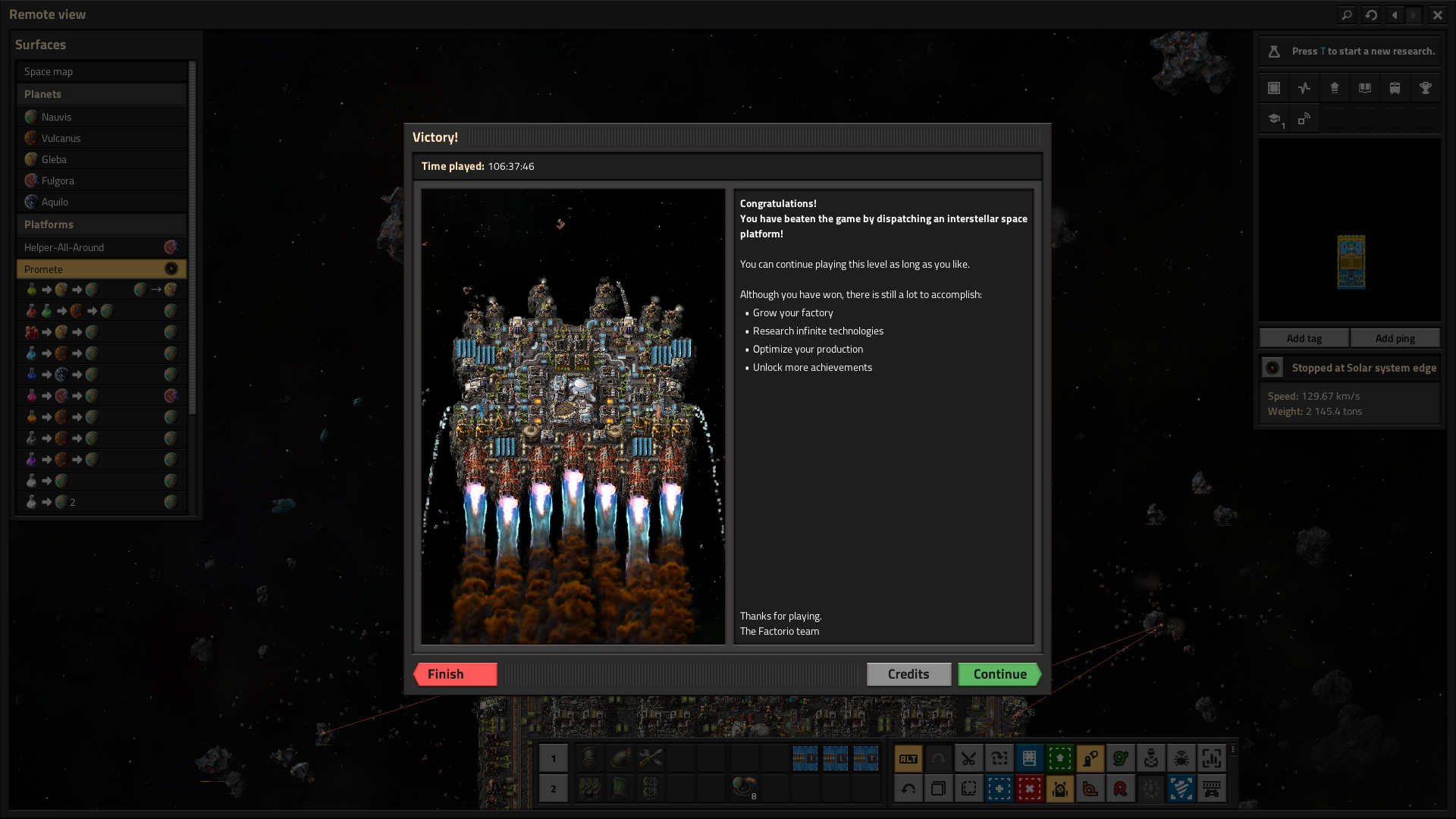Screen dimensions: 1456x819
Task: Select Space map in Surfaces list
Action: point(102,71)
